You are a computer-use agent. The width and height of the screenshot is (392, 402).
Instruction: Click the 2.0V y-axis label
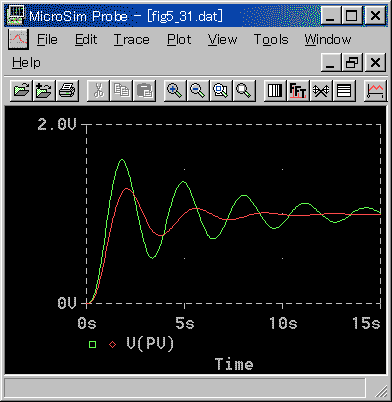pos(57,124)
